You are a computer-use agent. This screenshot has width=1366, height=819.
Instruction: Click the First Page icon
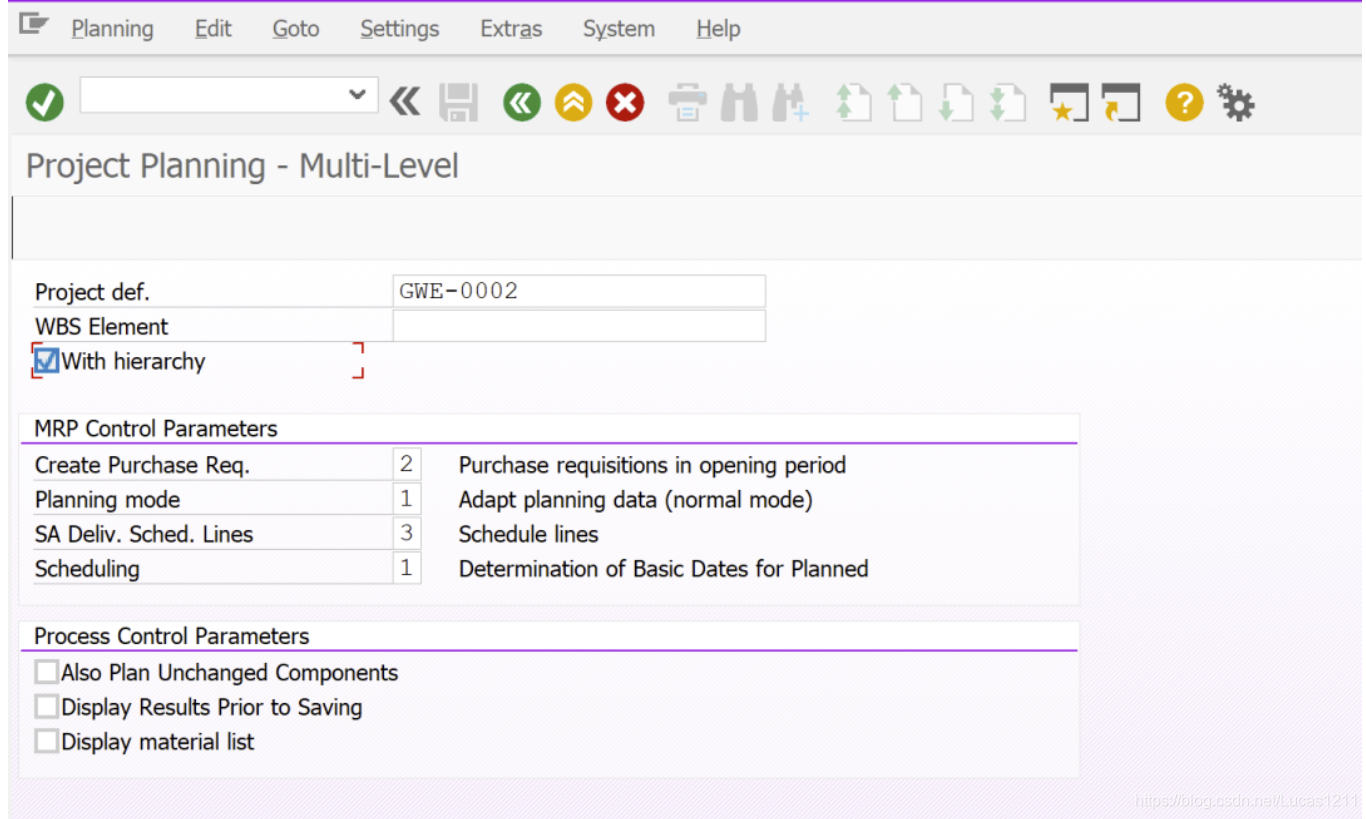point(853,102)
